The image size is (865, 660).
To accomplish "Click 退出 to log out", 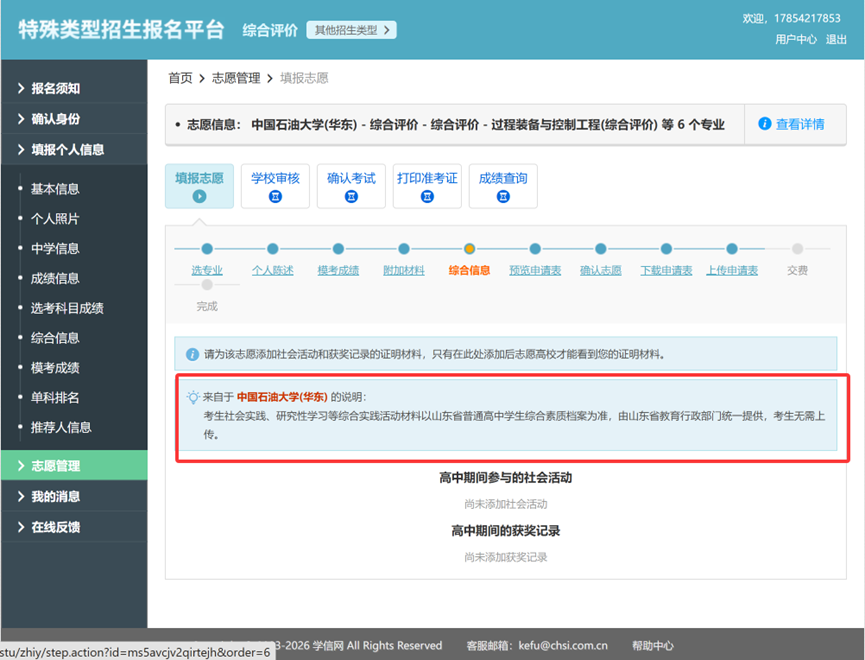I will [x=836, y=39].
